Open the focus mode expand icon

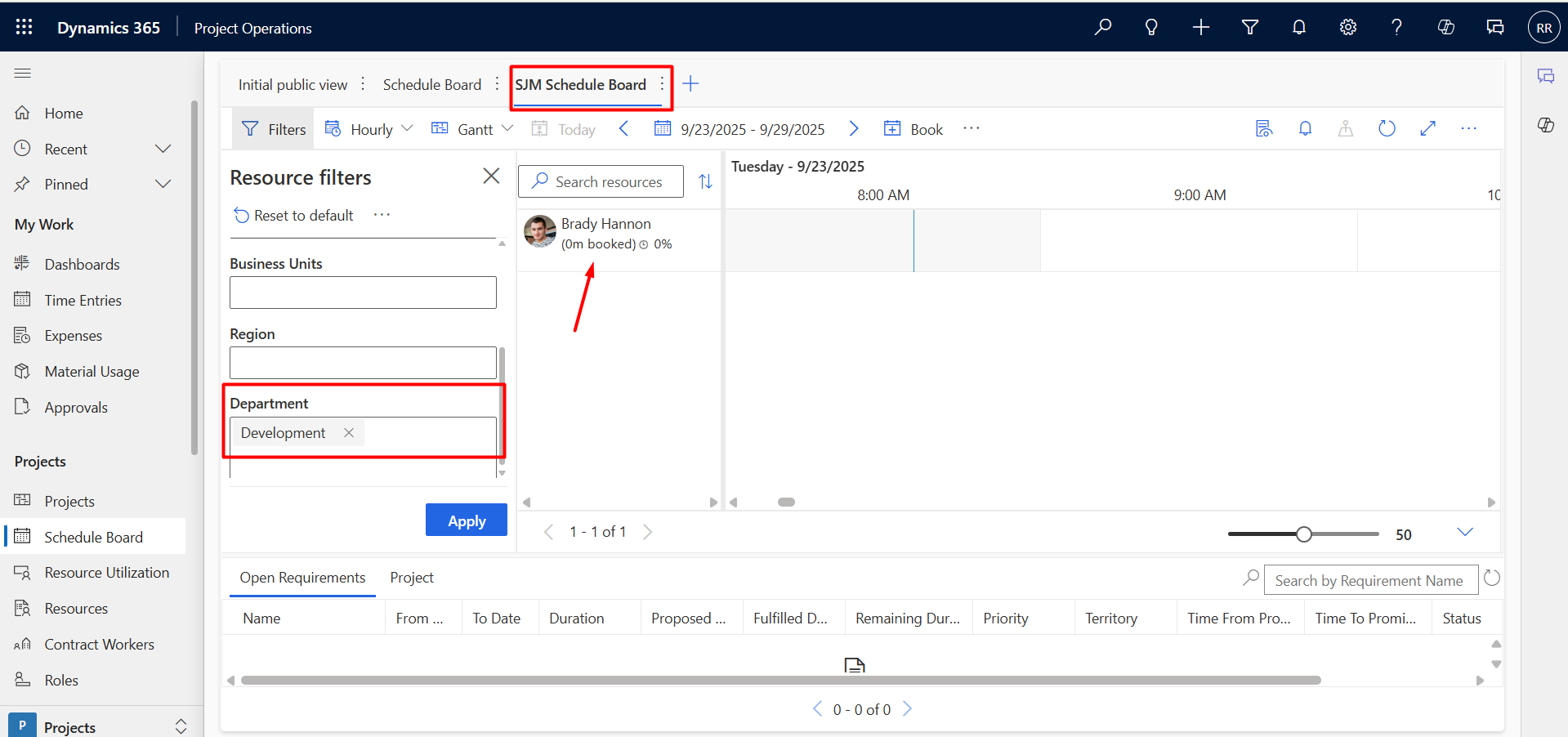click(1427, 128)
